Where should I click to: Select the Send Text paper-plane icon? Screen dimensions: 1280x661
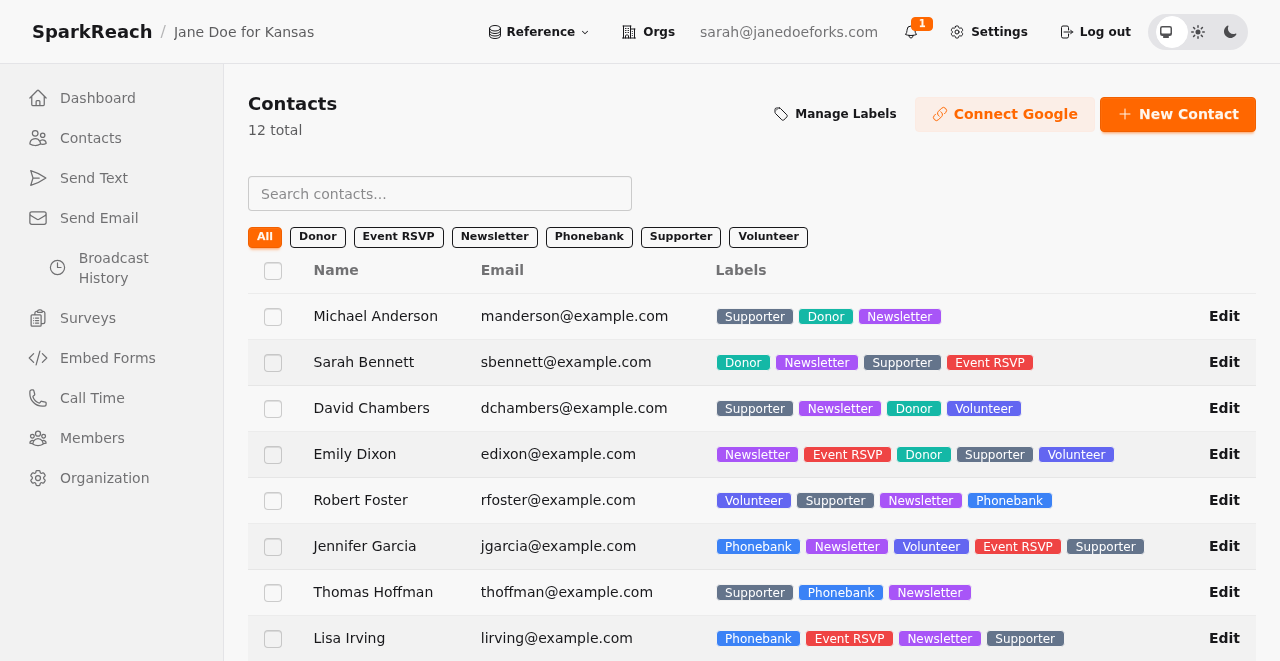[x=38, y=178]
